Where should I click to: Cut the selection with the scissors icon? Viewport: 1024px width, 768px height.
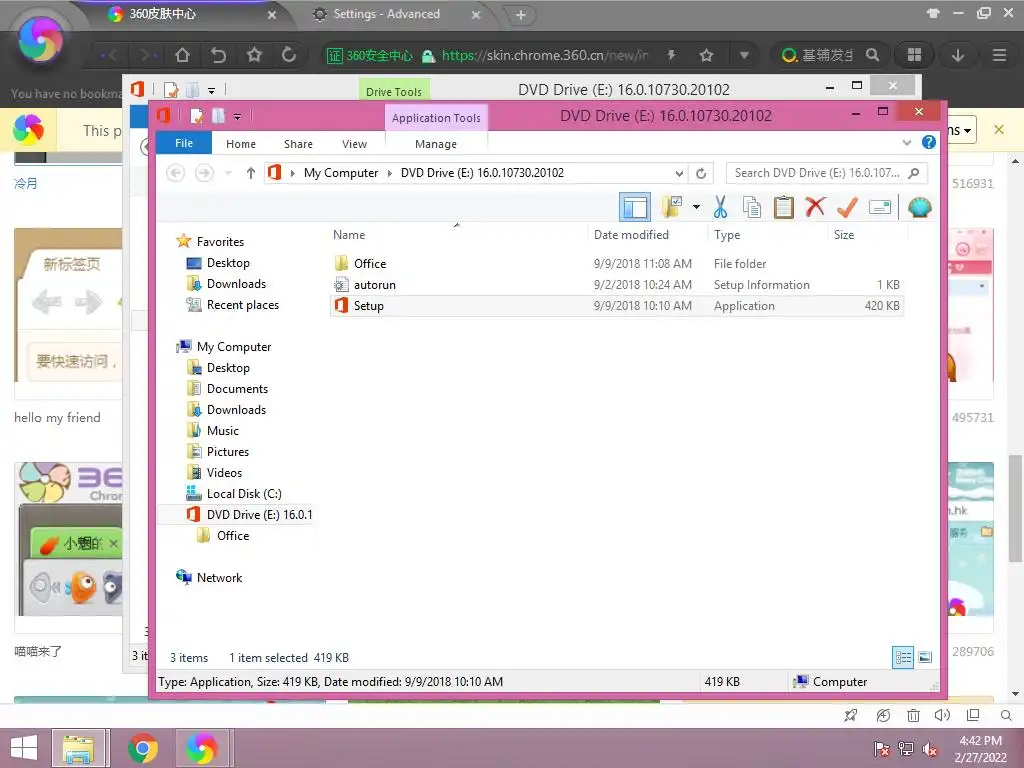(x=720, y=208)
